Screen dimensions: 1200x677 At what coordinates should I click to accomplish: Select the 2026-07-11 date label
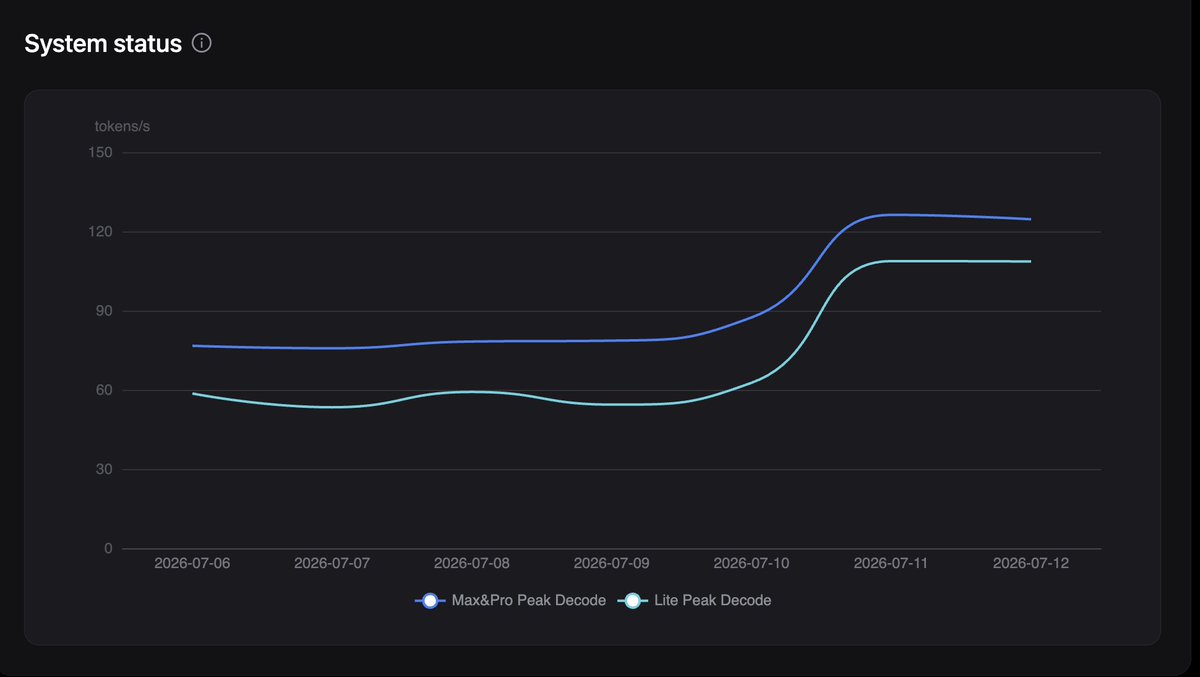click(x=891, y=563)
